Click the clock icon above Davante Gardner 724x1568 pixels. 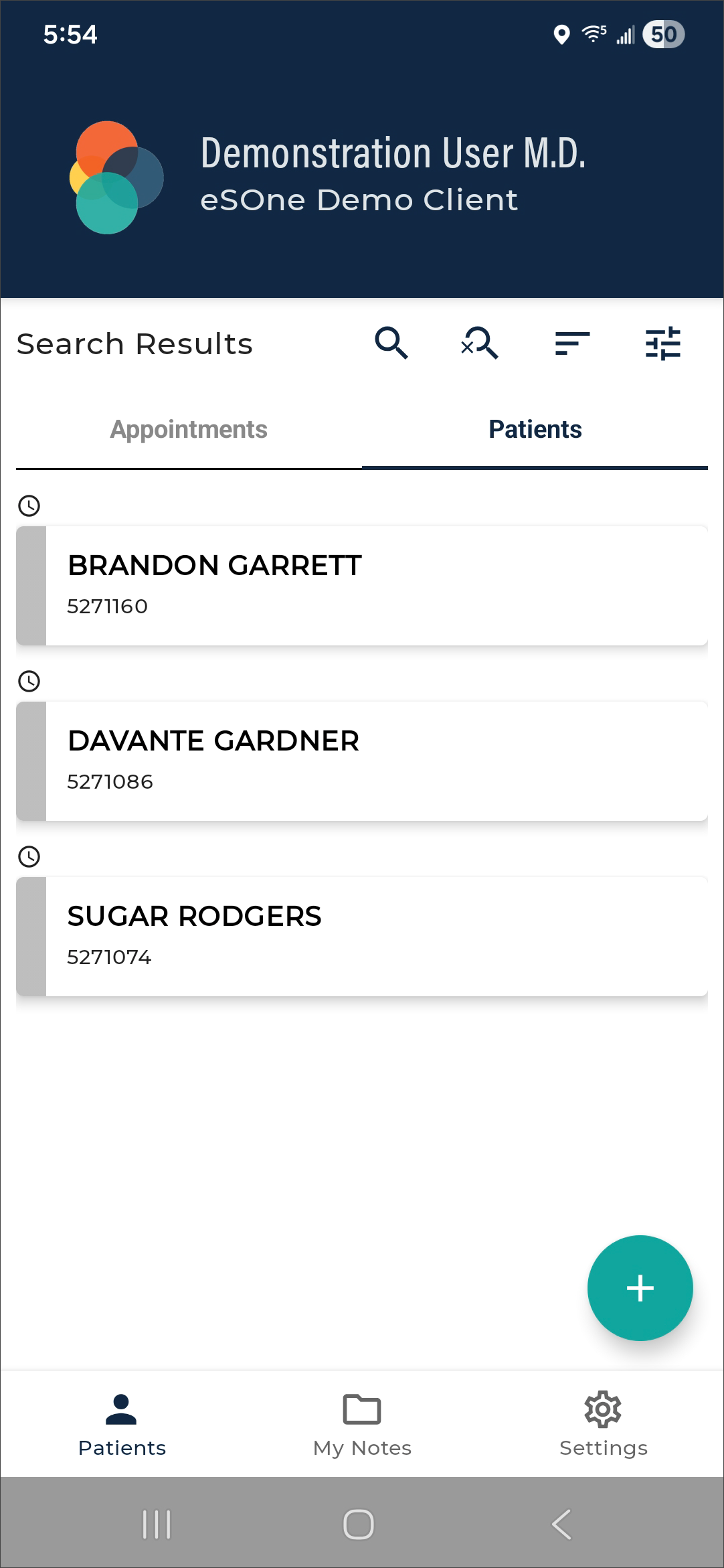point(29,681)
